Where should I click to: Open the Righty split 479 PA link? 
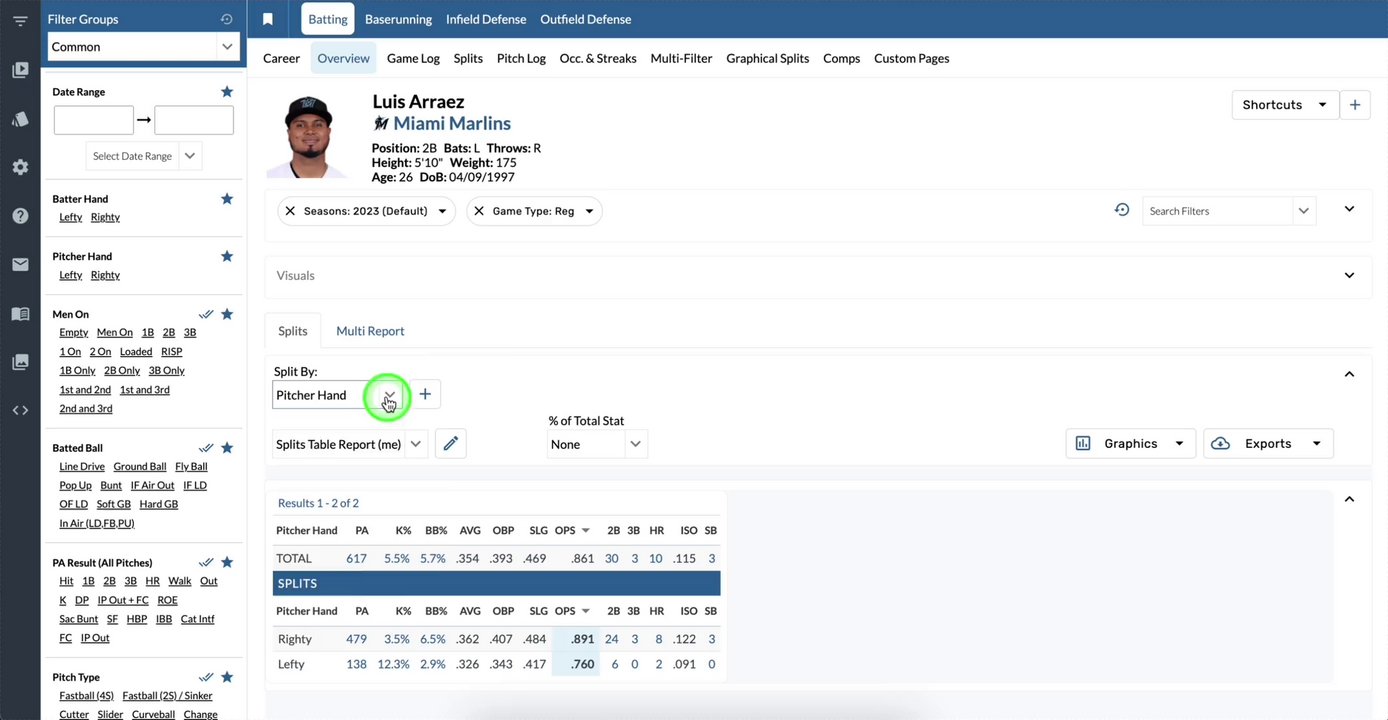coord(356,639)
